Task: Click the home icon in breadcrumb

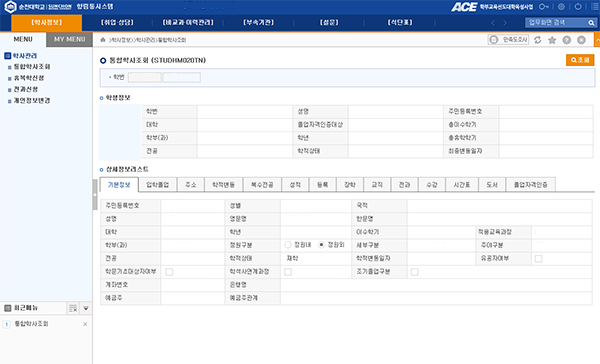Action: [x=103, y=40]
